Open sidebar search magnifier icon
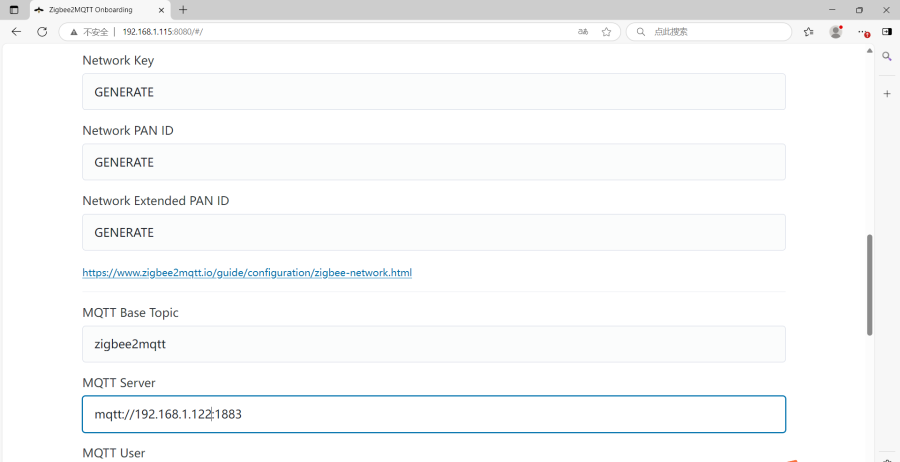Image resolution: width=900 pixels, height=462 pixels. tap(887, 56)
